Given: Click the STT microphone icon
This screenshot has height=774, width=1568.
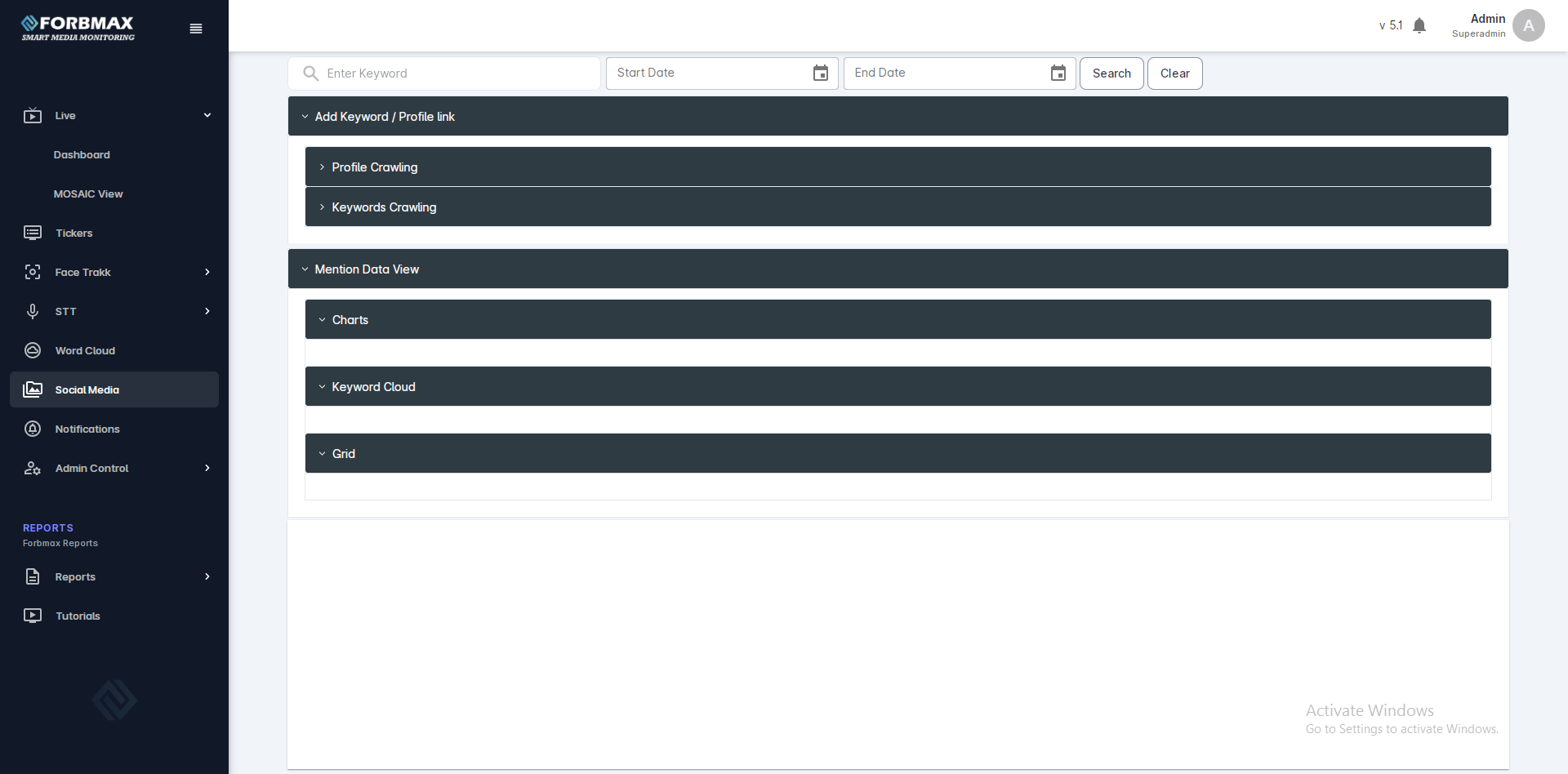Looking at the screenshot, I should [33, 312].
